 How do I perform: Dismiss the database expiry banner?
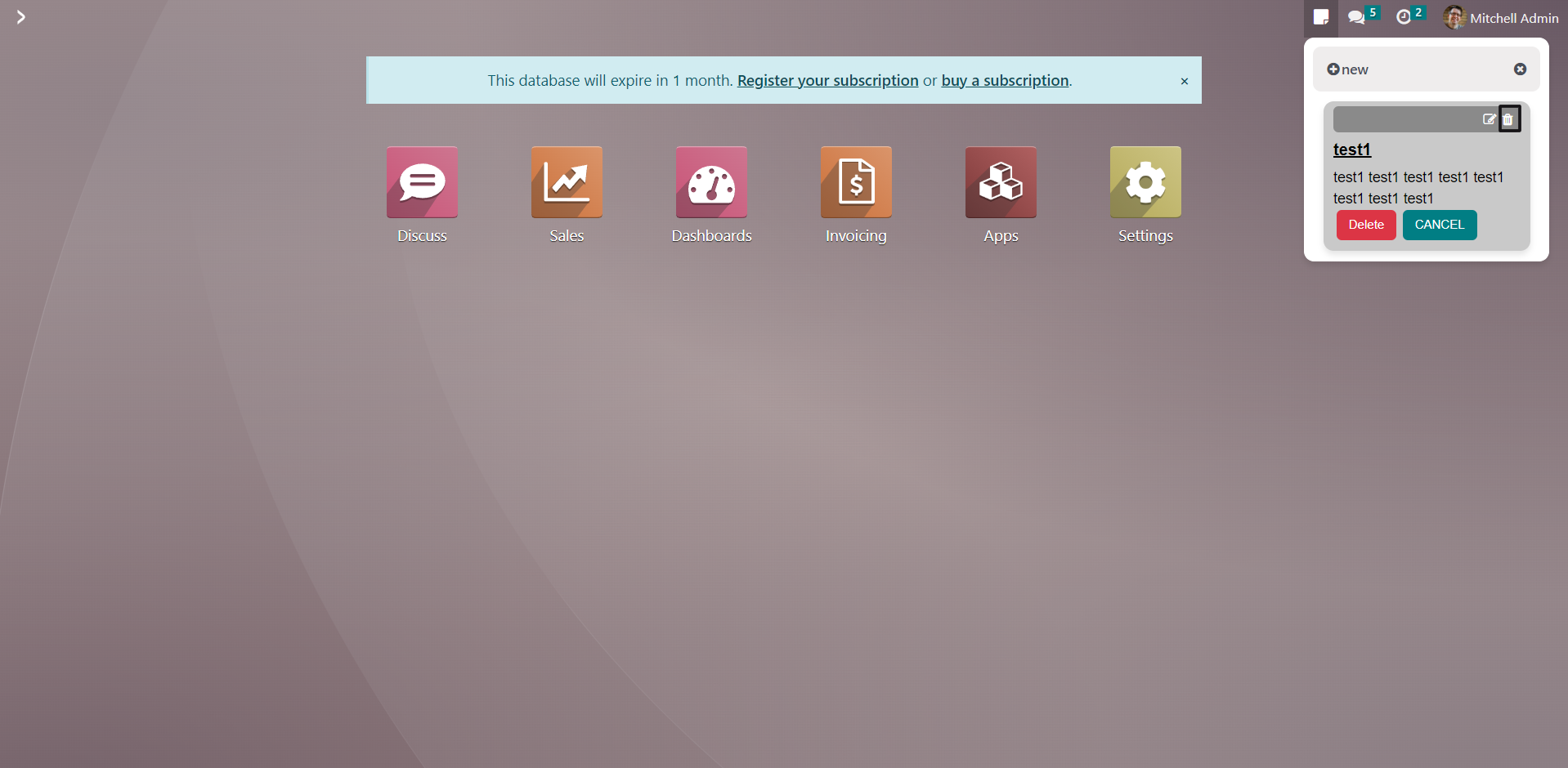(x=1184, y=81)
